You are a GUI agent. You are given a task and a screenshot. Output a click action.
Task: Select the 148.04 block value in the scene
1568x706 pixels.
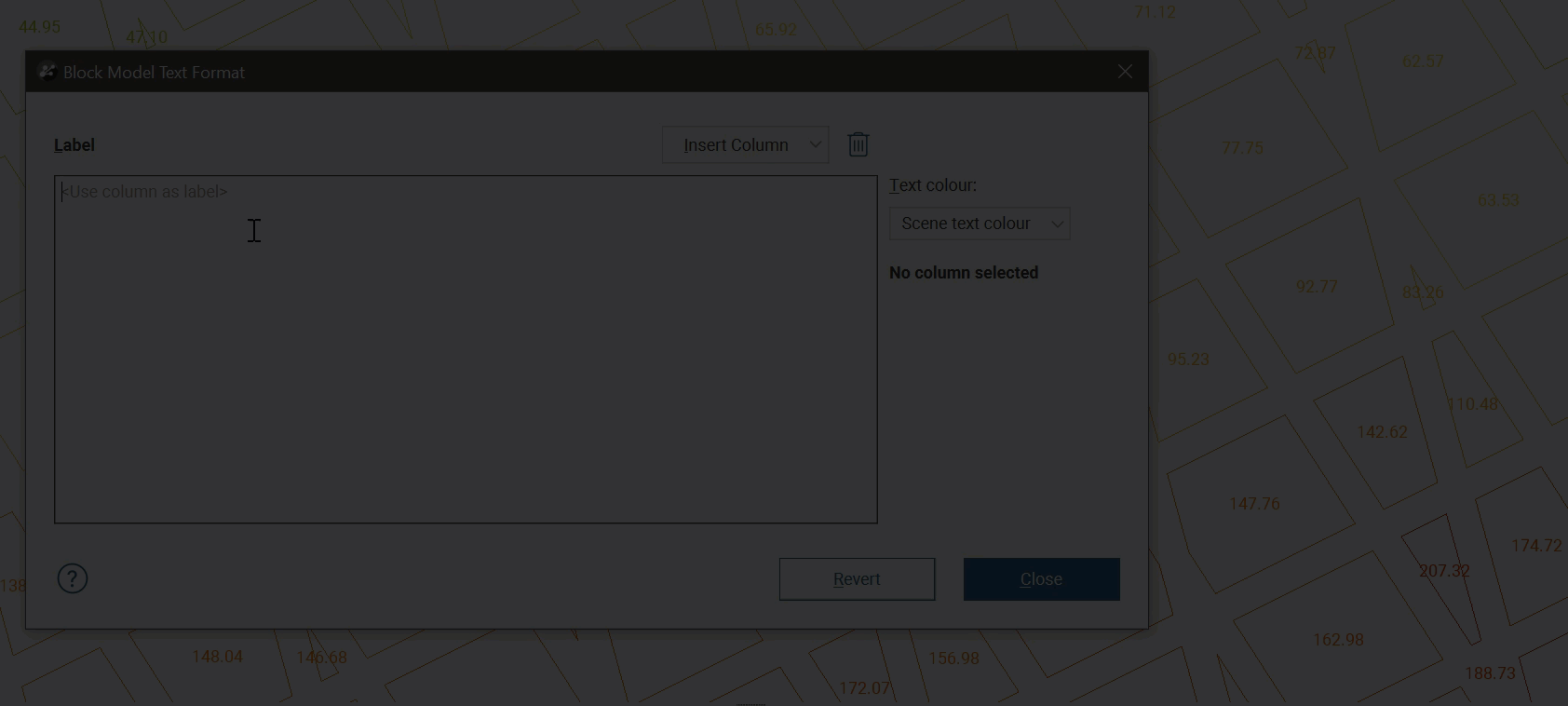[217, 657]
